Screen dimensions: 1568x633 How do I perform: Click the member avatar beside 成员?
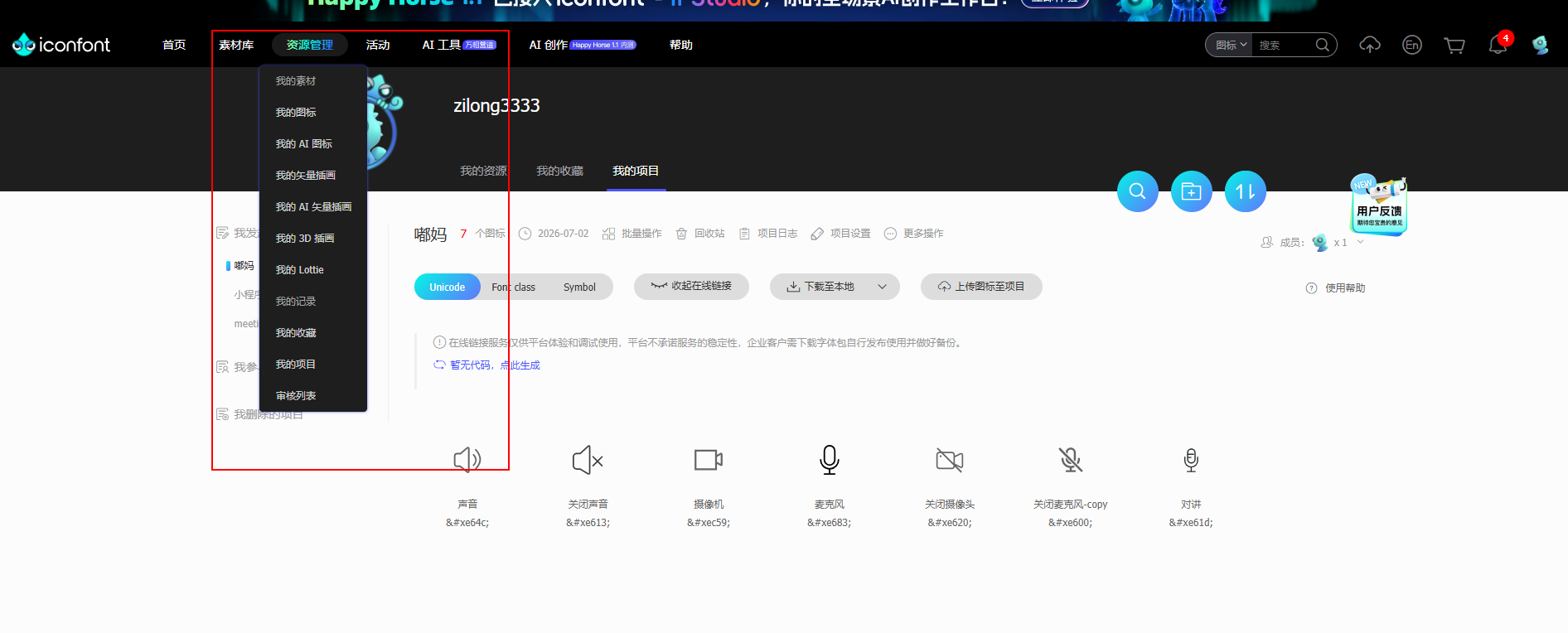tap(1320, 243)
